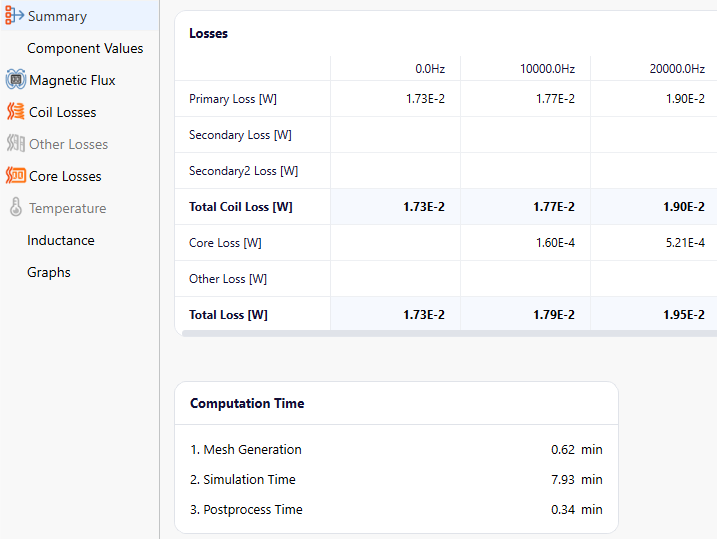
Task: Click the Primary Loss [W] row label
Action: [x=233, y=99]
